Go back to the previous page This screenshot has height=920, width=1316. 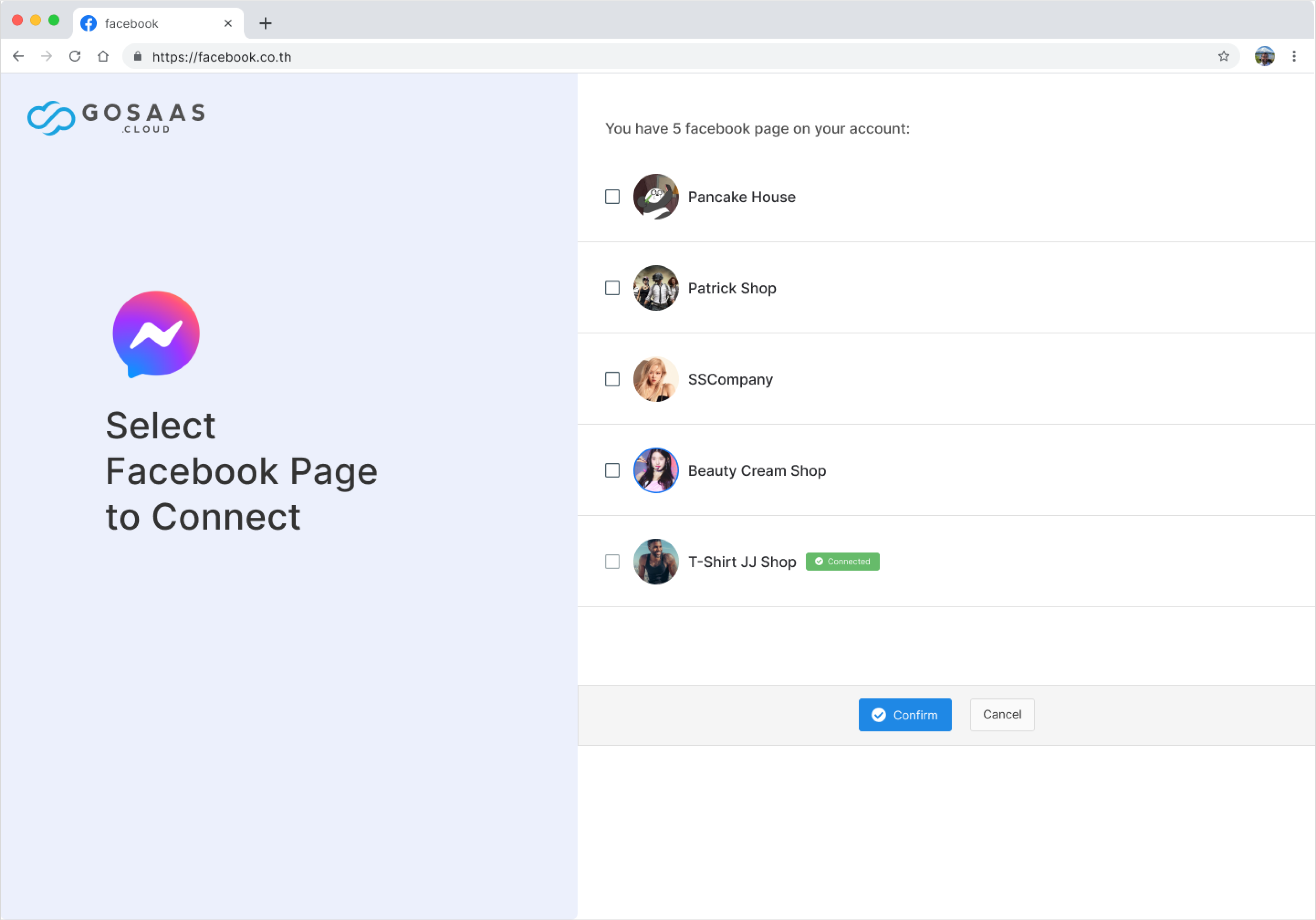[18, 56]
